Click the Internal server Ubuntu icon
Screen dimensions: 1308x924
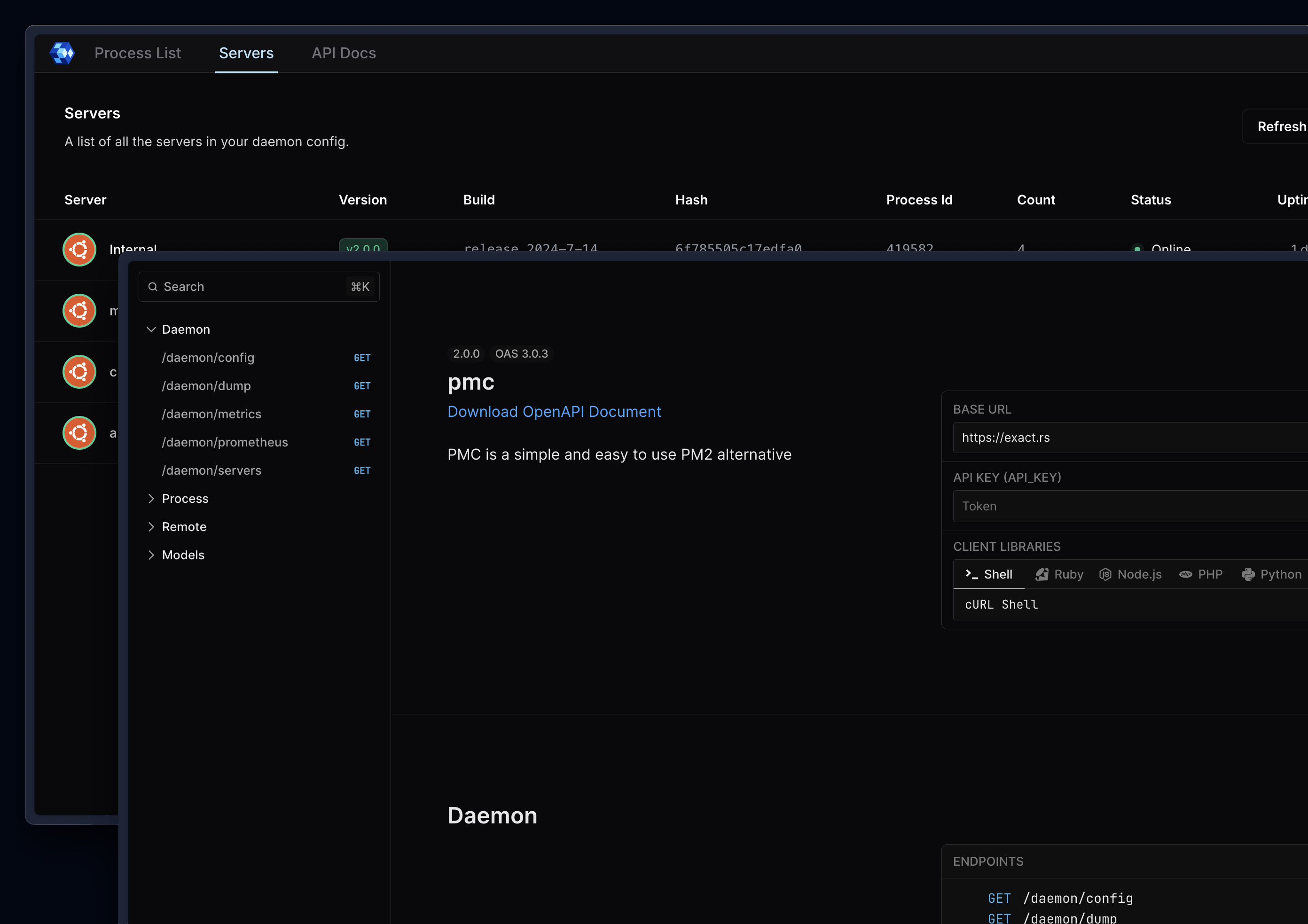pyautogui.click(x=79, y=250)
